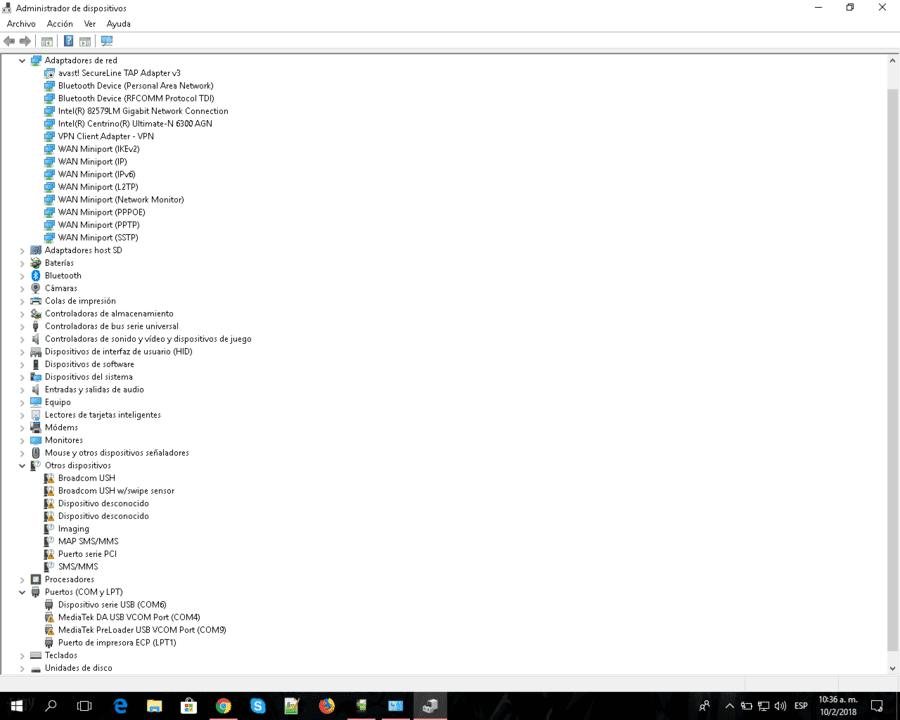Click the Bluetooth category icon
Viewport: 900px width, 720px height.
click(x=36, y=276)
